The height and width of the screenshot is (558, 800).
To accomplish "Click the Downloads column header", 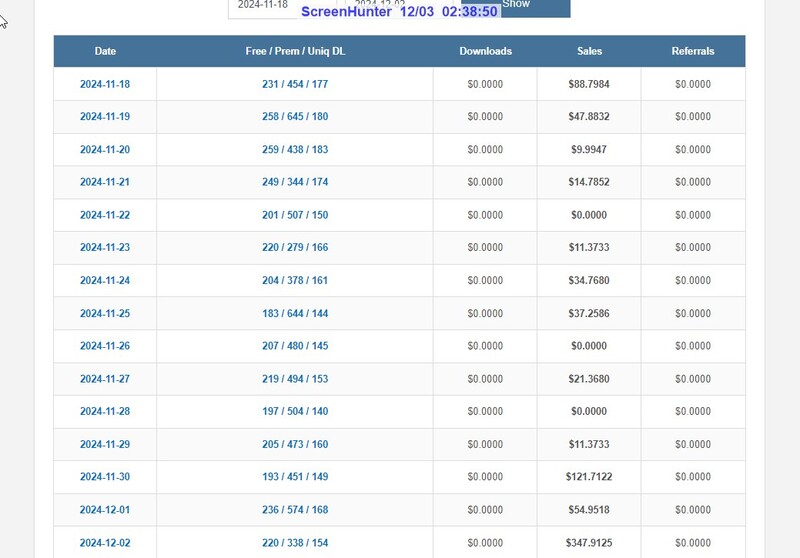I will click(485, 51).
